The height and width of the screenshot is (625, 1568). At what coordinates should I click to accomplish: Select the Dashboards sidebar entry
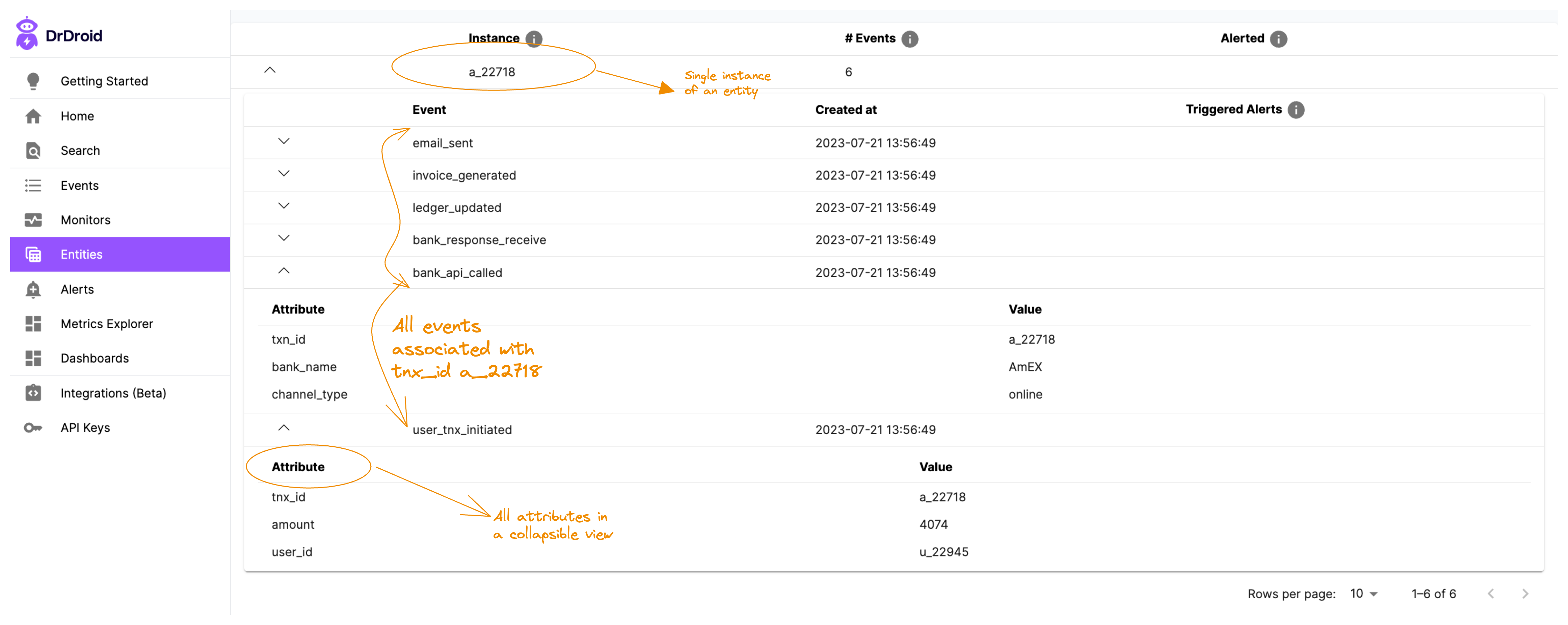tap(94, 359)
